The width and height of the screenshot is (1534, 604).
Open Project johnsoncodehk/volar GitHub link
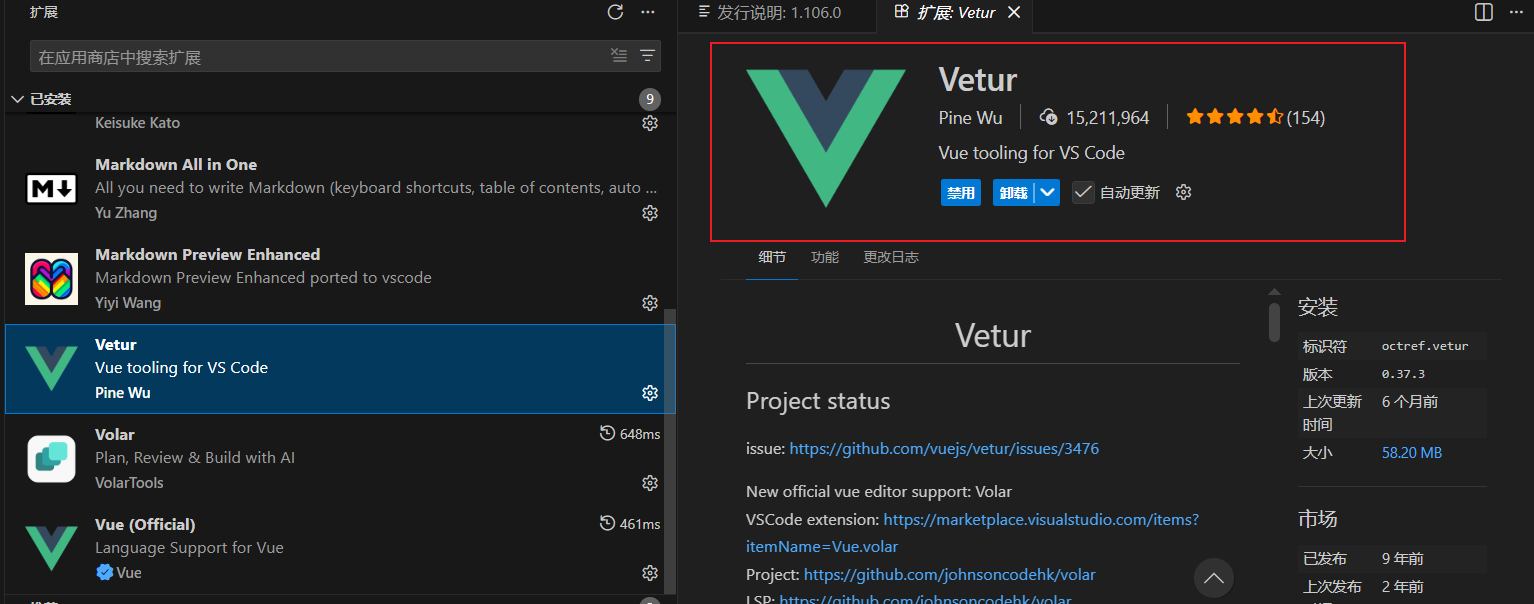pos(949,575)
